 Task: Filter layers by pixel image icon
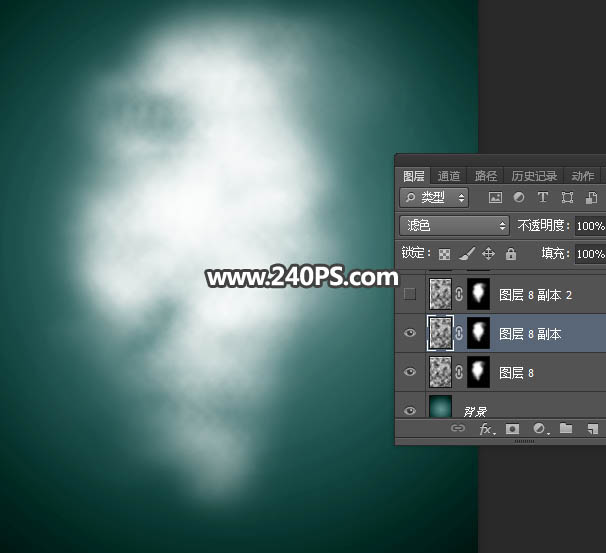495,198
